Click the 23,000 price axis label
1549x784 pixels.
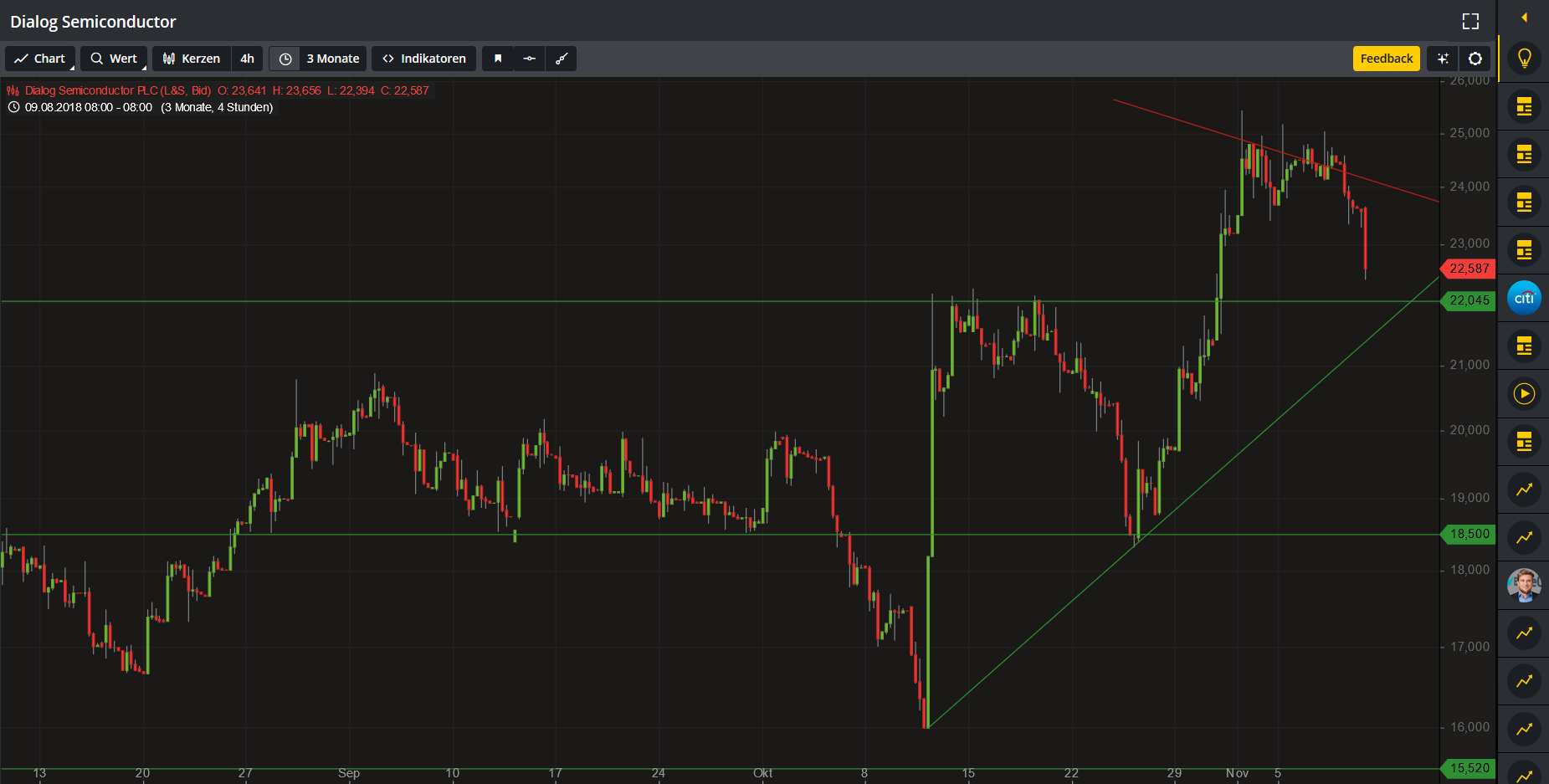click(1469, 243)
